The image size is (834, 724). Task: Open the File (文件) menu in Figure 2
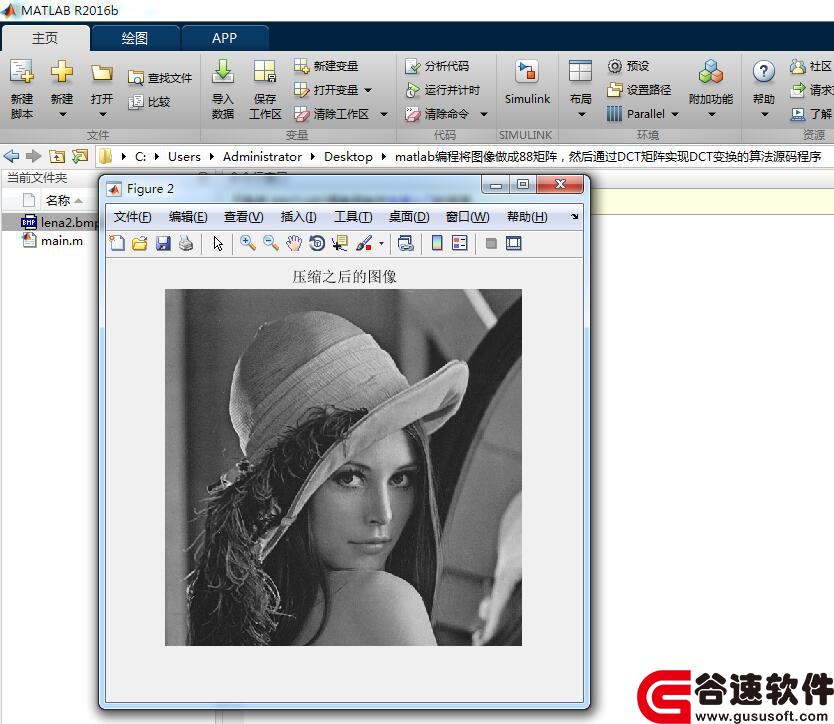click(x=132, y=217)
